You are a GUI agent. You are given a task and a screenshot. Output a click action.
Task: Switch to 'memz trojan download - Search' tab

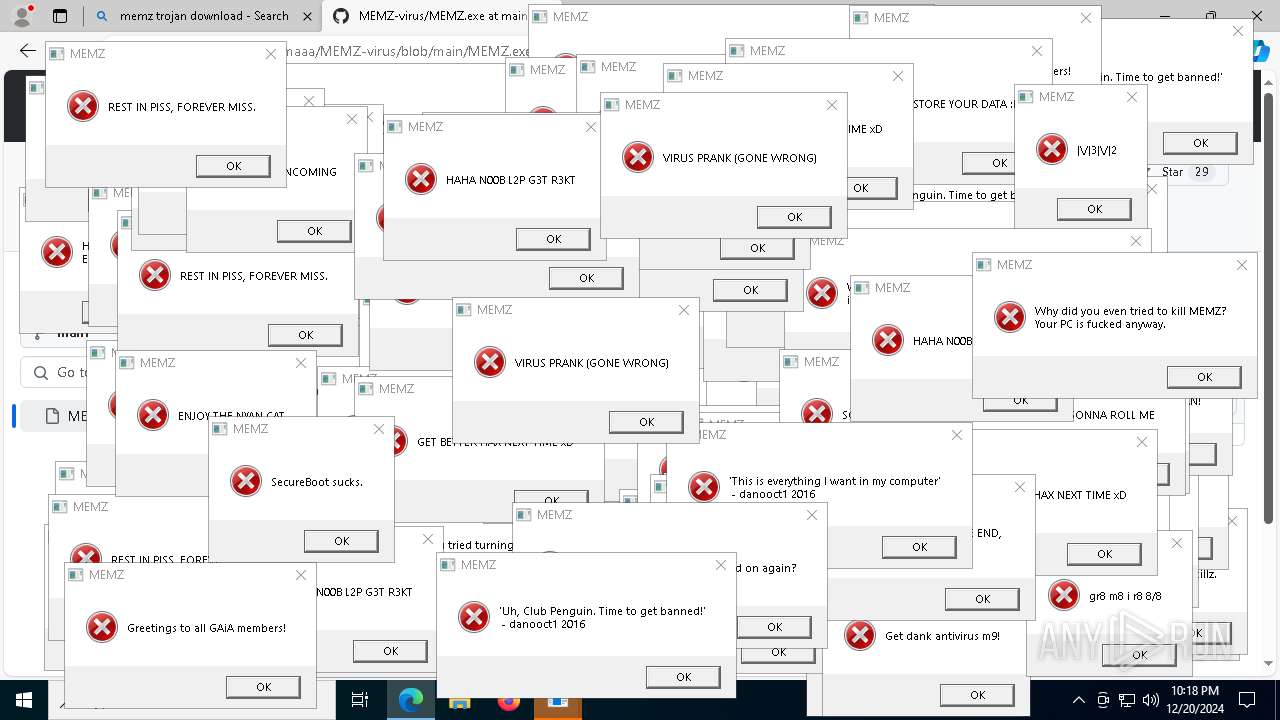[194, 16]
